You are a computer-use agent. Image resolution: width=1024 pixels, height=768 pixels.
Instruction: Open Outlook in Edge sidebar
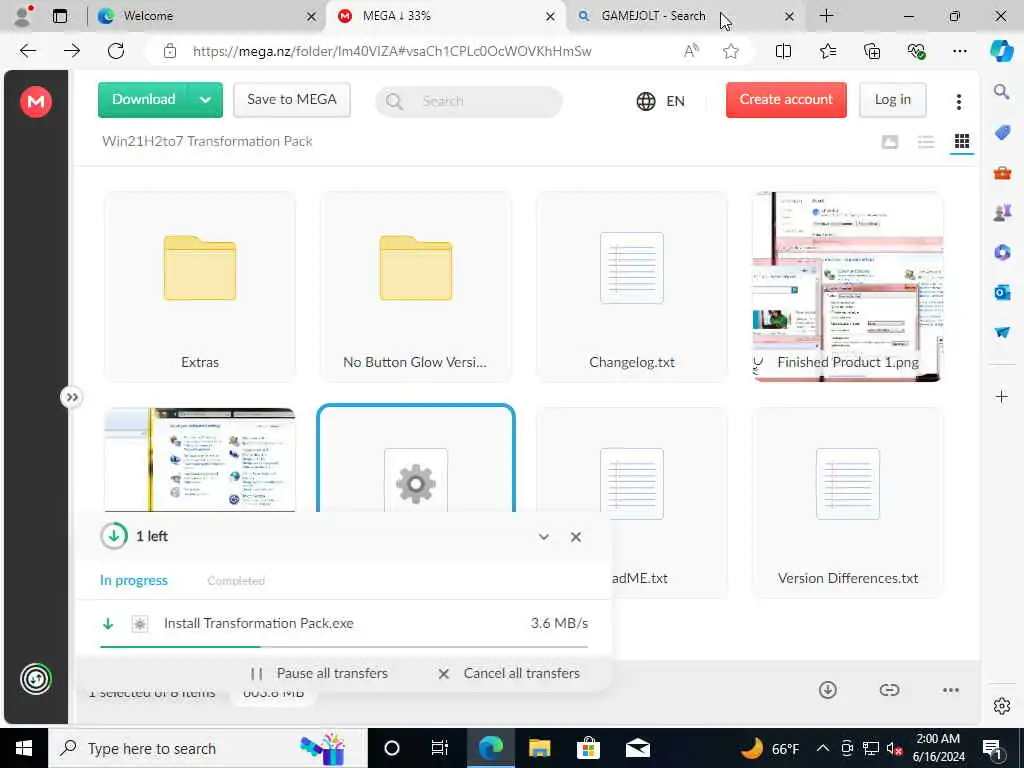coord(1002,292)
